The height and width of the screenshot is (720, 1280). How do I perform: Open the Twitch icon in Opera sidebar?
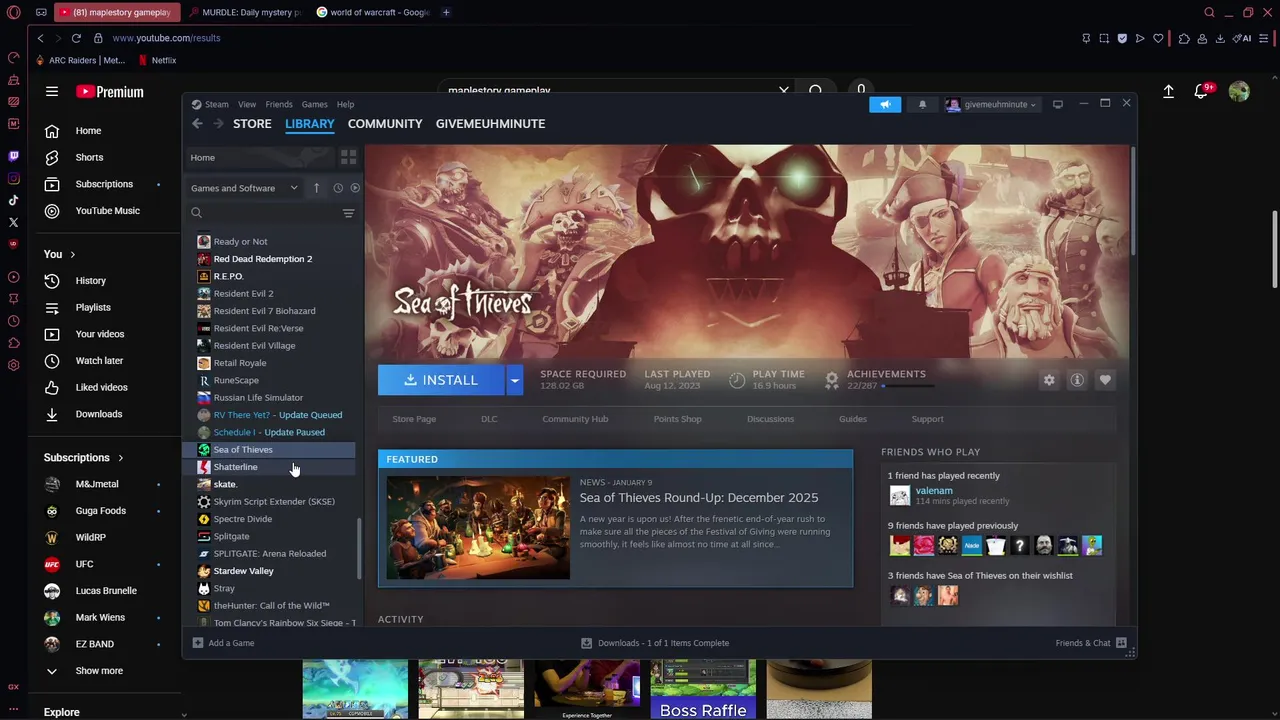13,157
